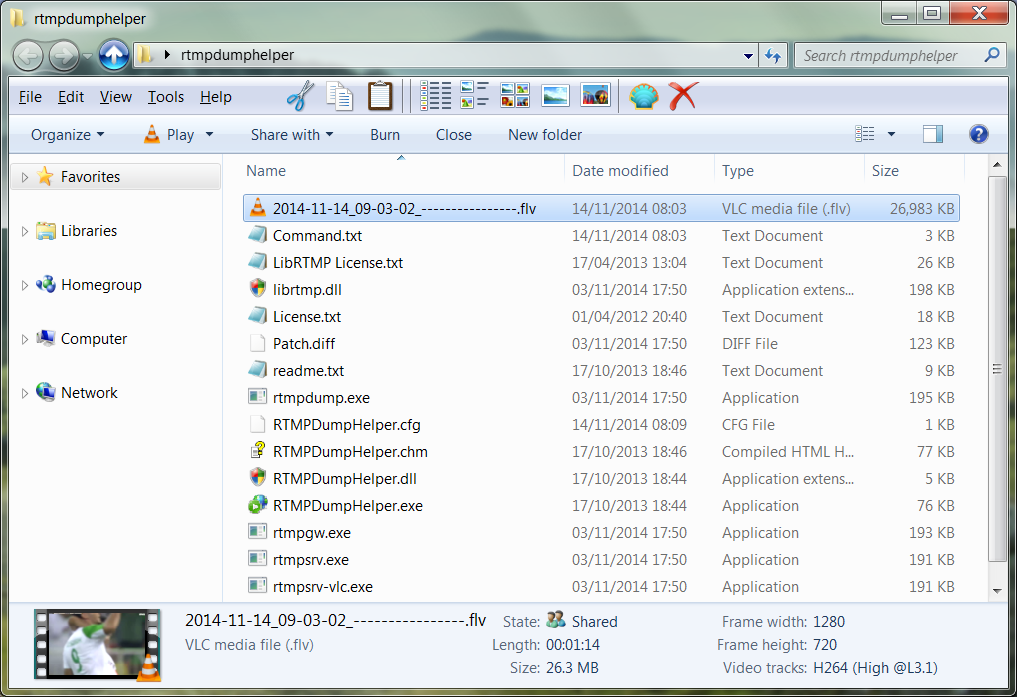The height and width of the screenshot is (697, 1017).
Task: Select the Command.txt file
Action: tap(601, 235)
